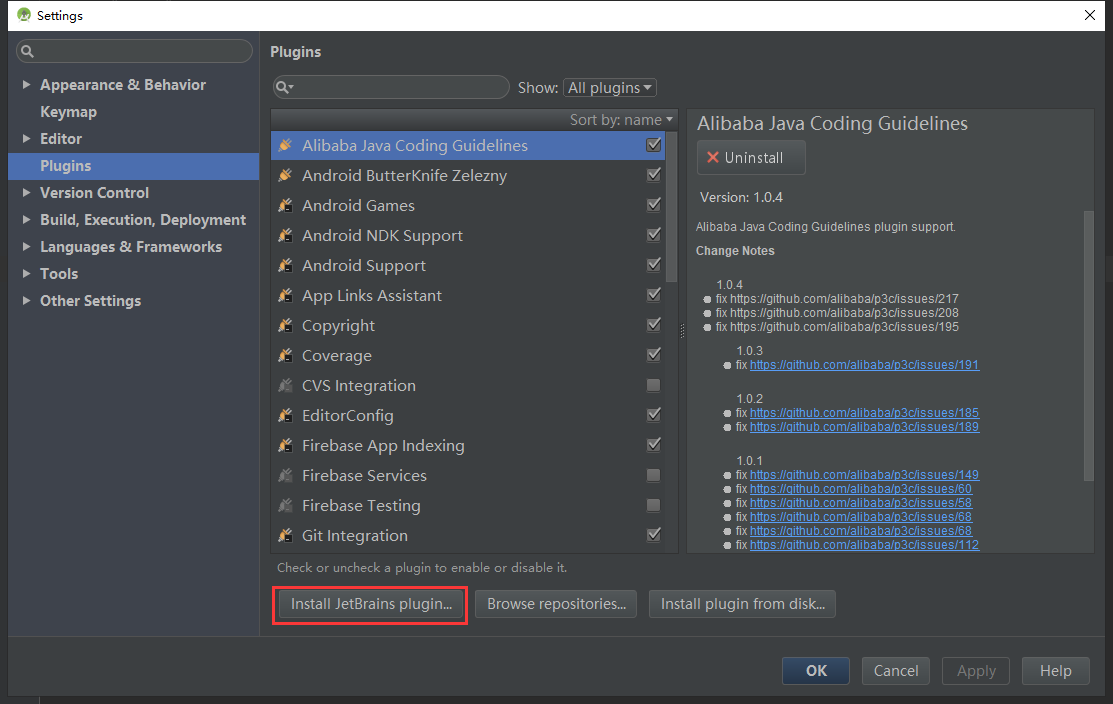Open the Help button
1113x704 pixels.
tap(1056, 671)
